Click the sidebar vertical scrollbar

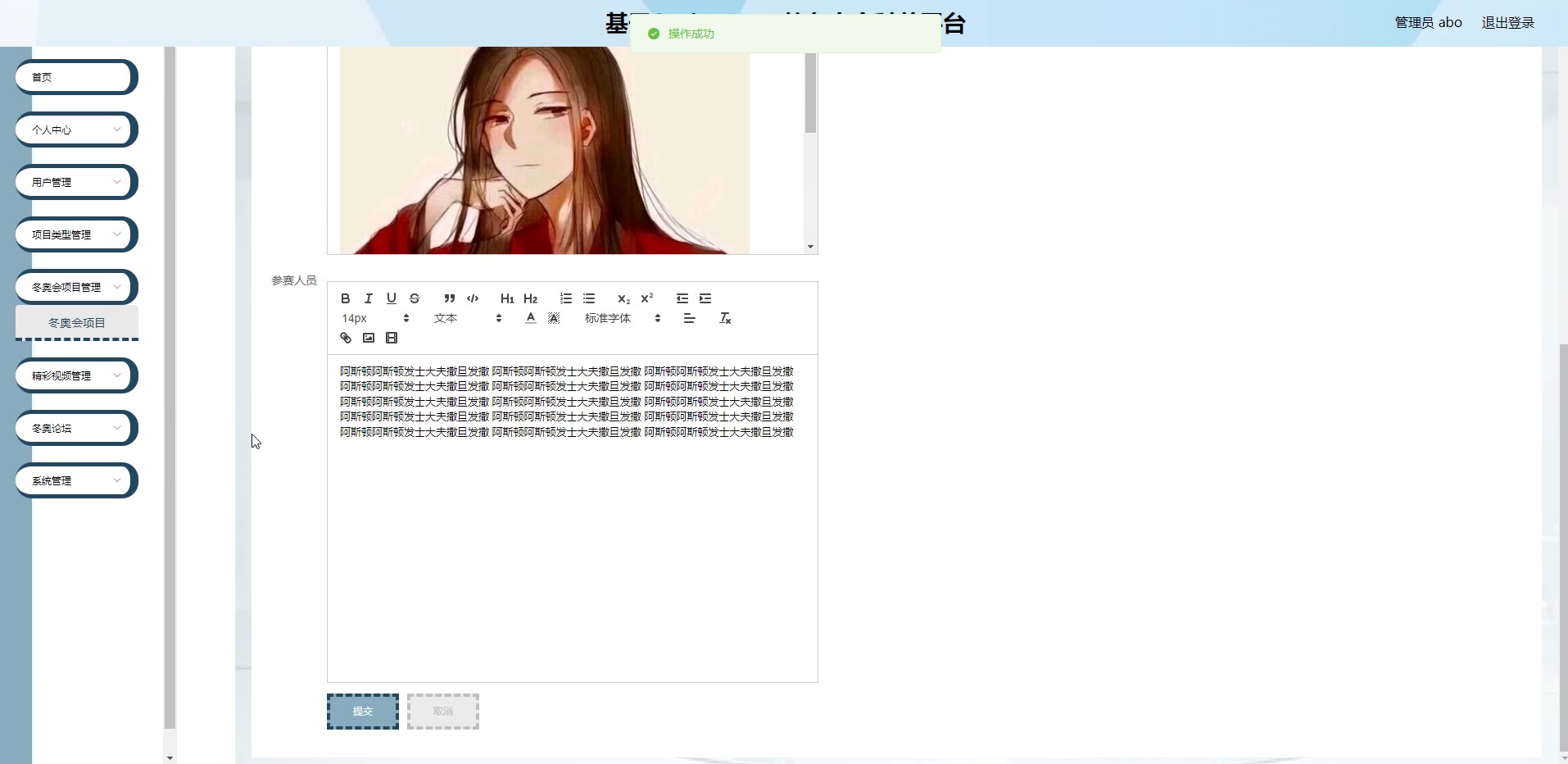[x=170, y=388]
